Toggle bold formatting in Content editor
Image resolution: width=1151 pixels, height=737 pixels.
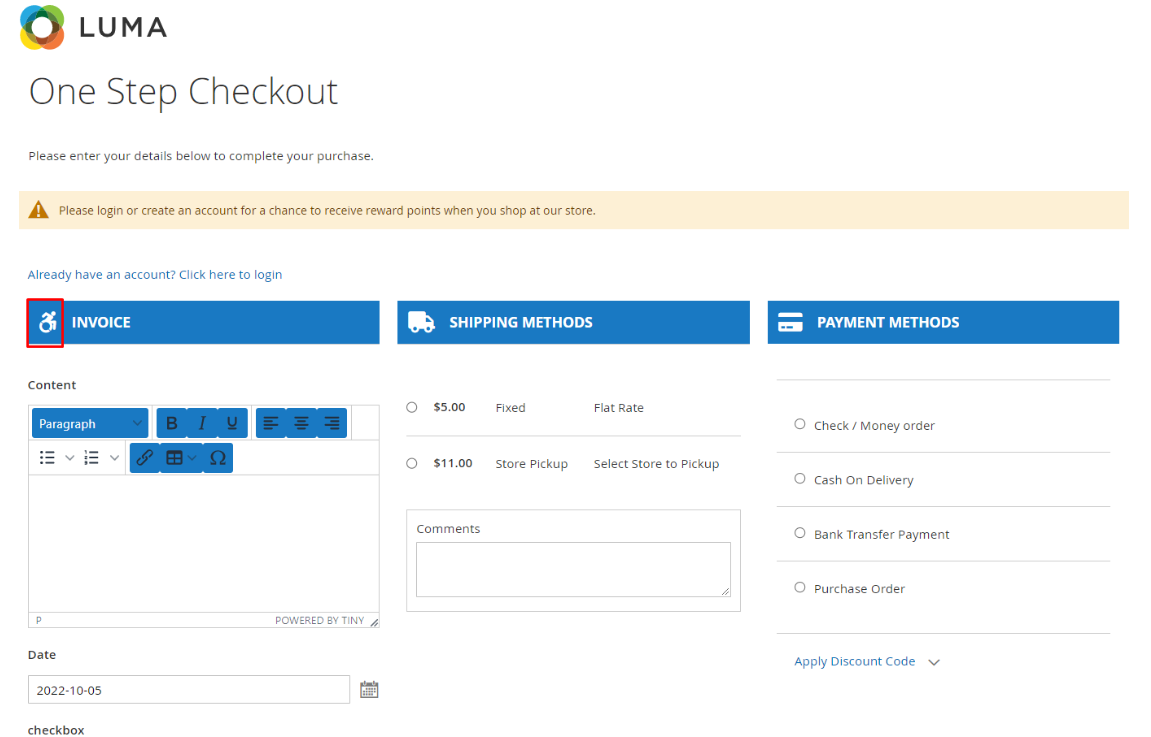coord(172,424)
